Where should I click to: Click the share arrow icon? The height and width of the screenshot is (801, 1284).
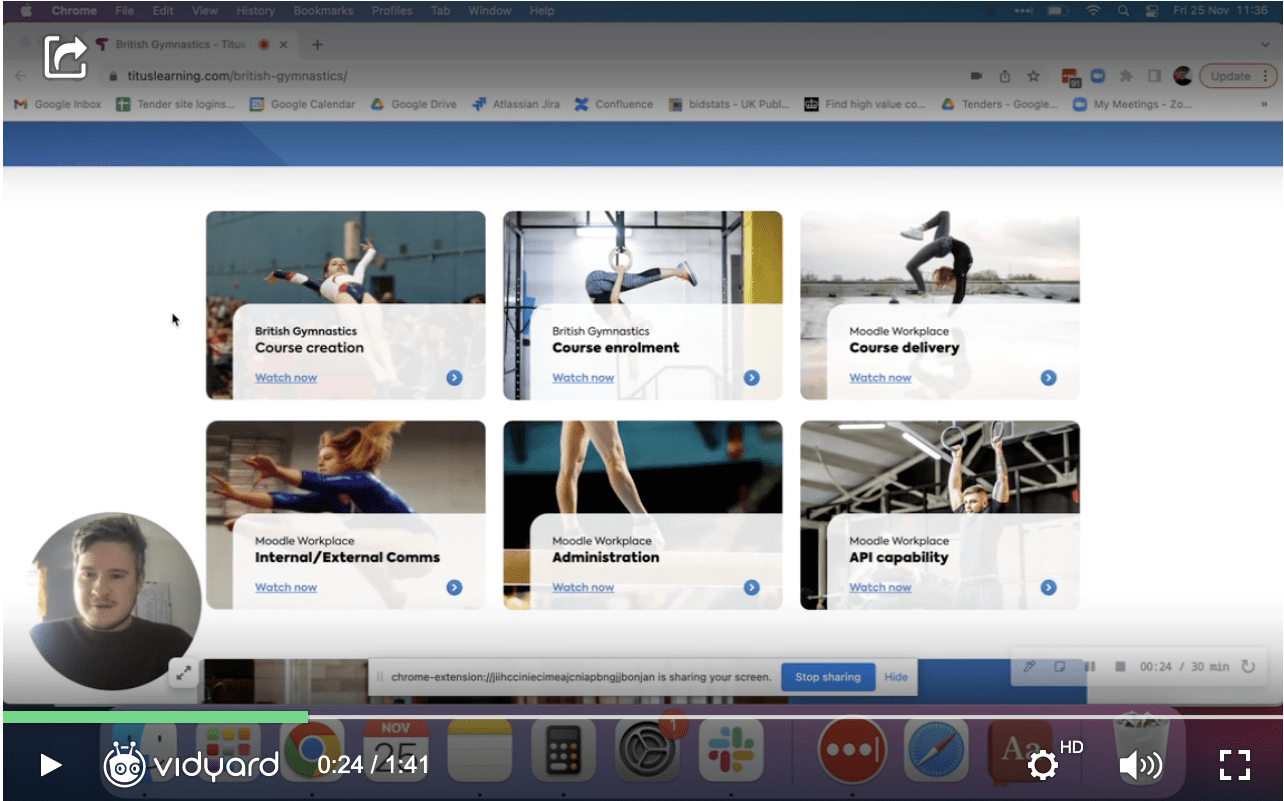click(66, 57)
